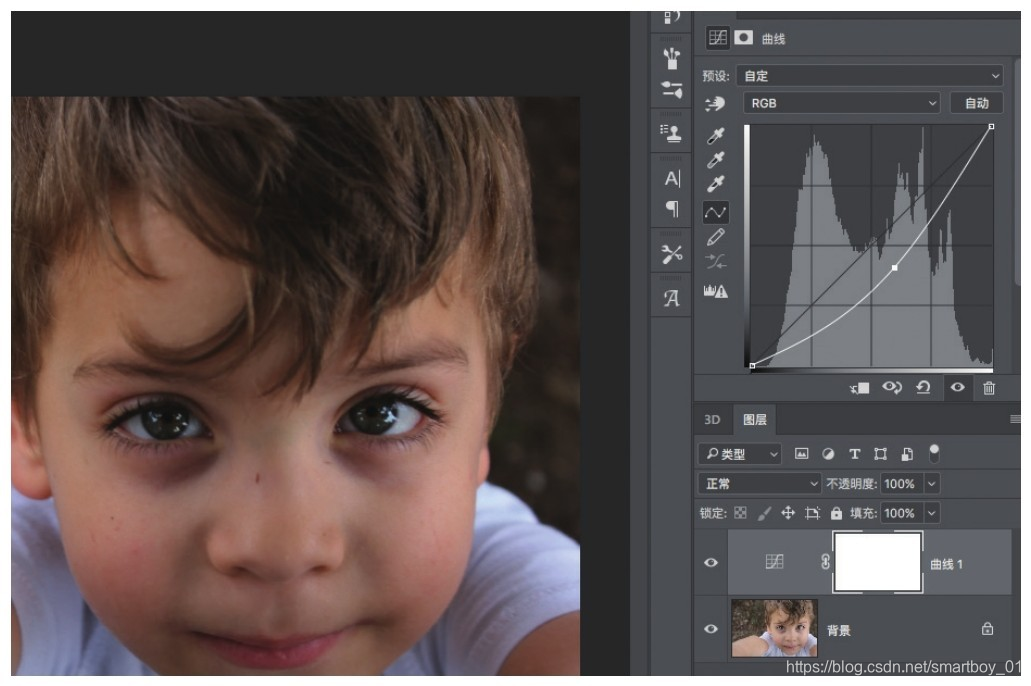Viewport: 1031px width, 686px height.
Task: Pick the black point eyedropper
Action: click(x=715, y=135)
